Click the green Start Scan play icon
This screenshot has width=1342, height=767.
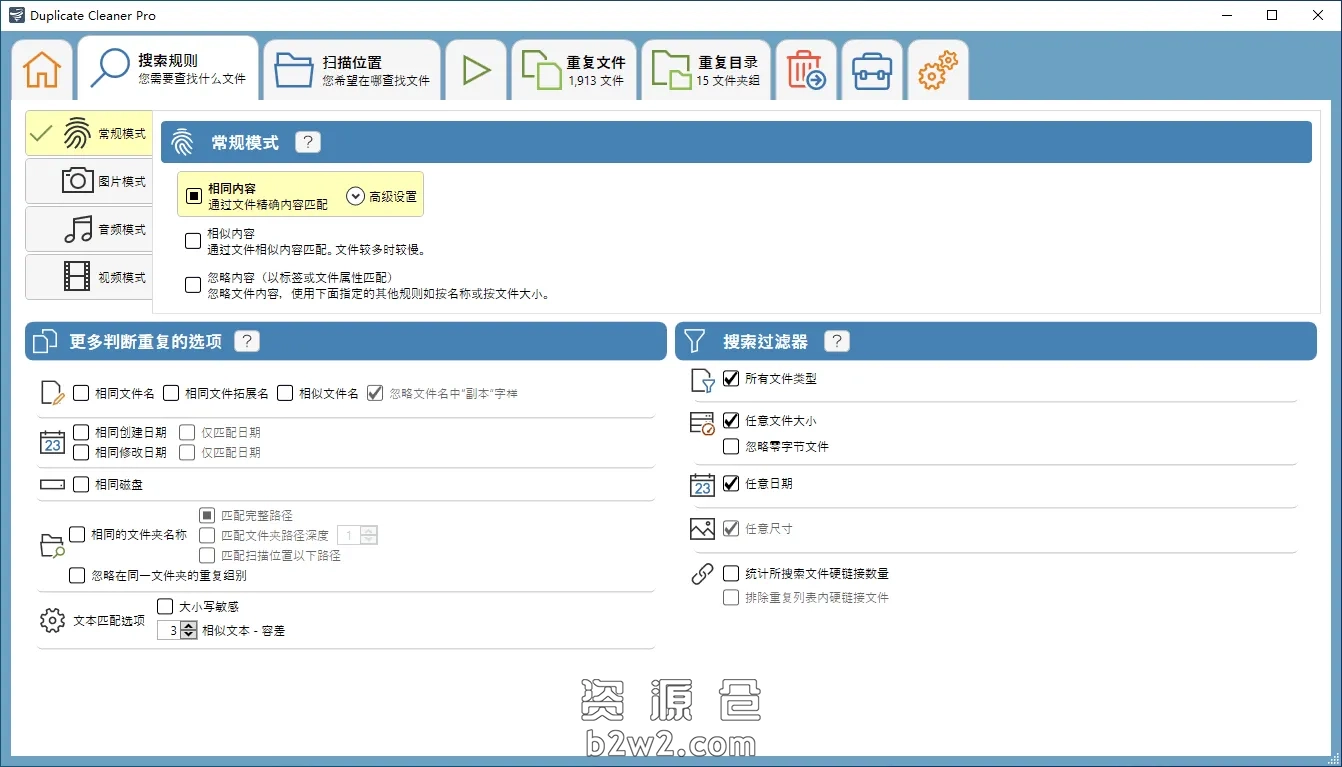pyautogui.click(x=476, y=70)
